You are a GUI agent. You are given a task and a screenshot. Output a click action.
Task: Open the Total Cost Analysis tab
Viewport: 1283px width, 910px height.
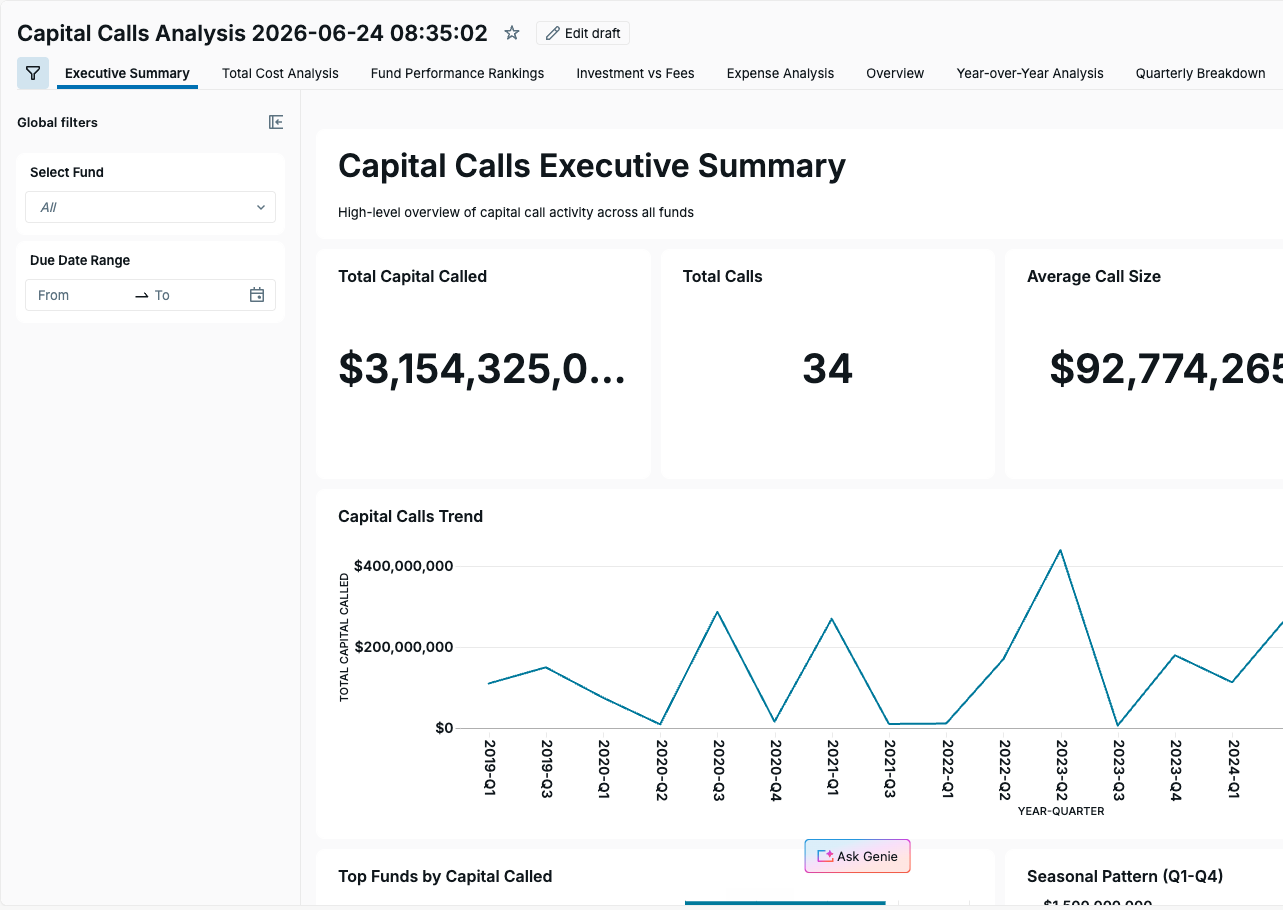(280, 73)
